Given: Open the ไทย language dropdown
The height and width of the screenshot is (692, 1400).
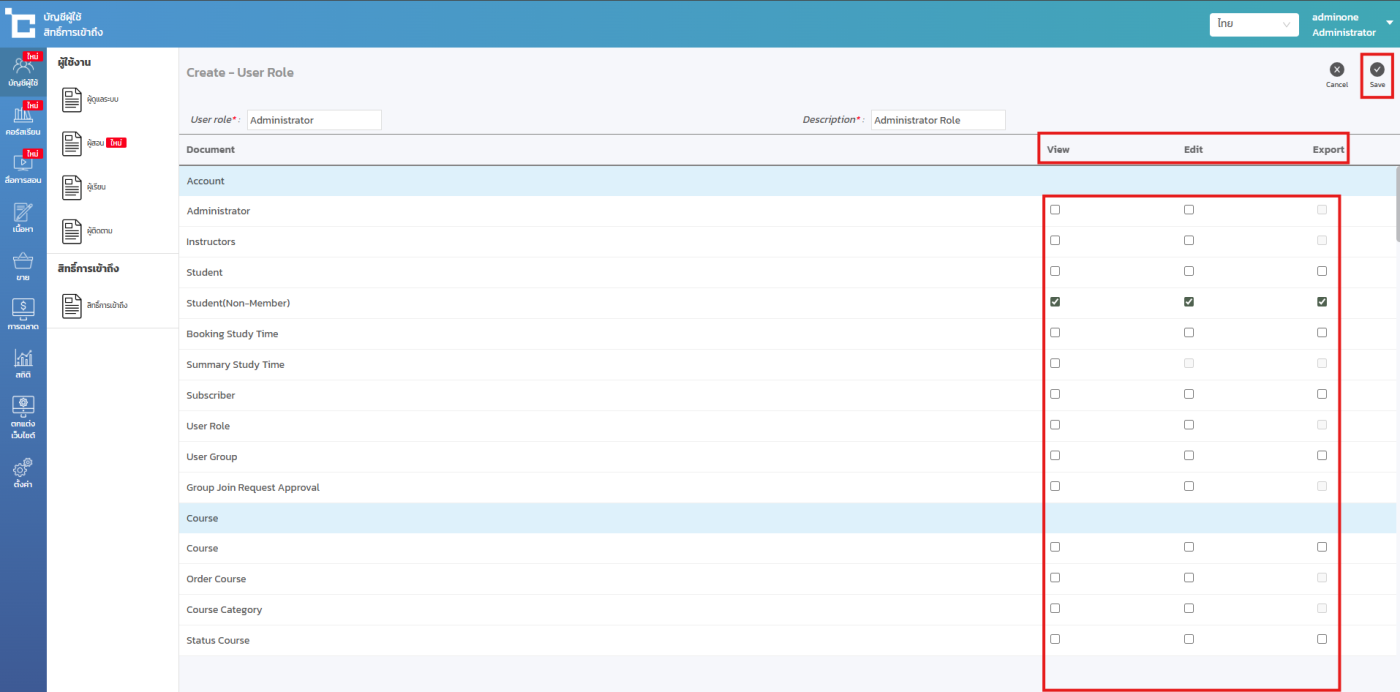Looking at the screenshot, I should point(1253,24).
